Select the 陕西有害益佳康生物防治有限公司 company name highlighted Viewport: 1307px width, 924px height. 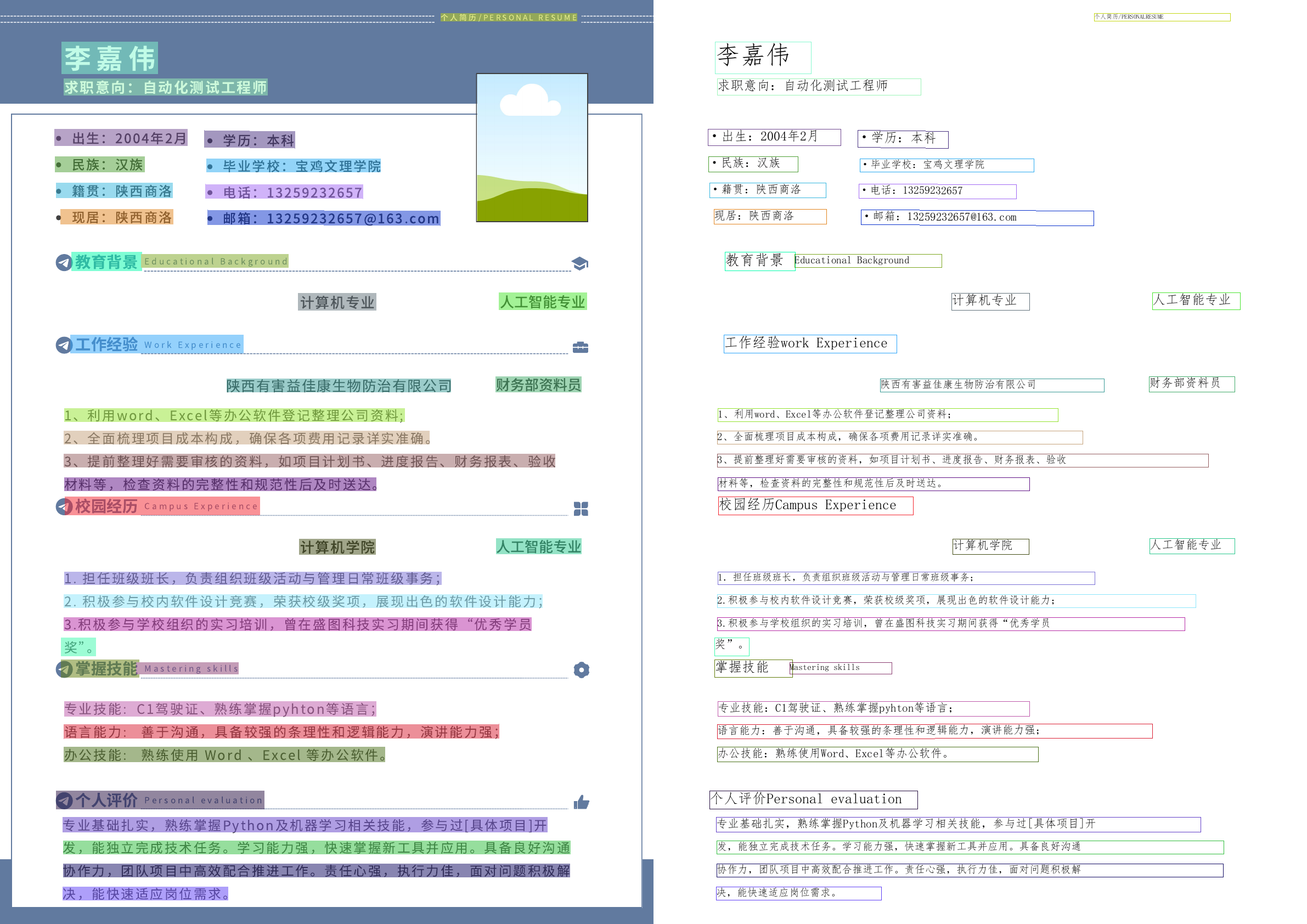coord(339,386)
